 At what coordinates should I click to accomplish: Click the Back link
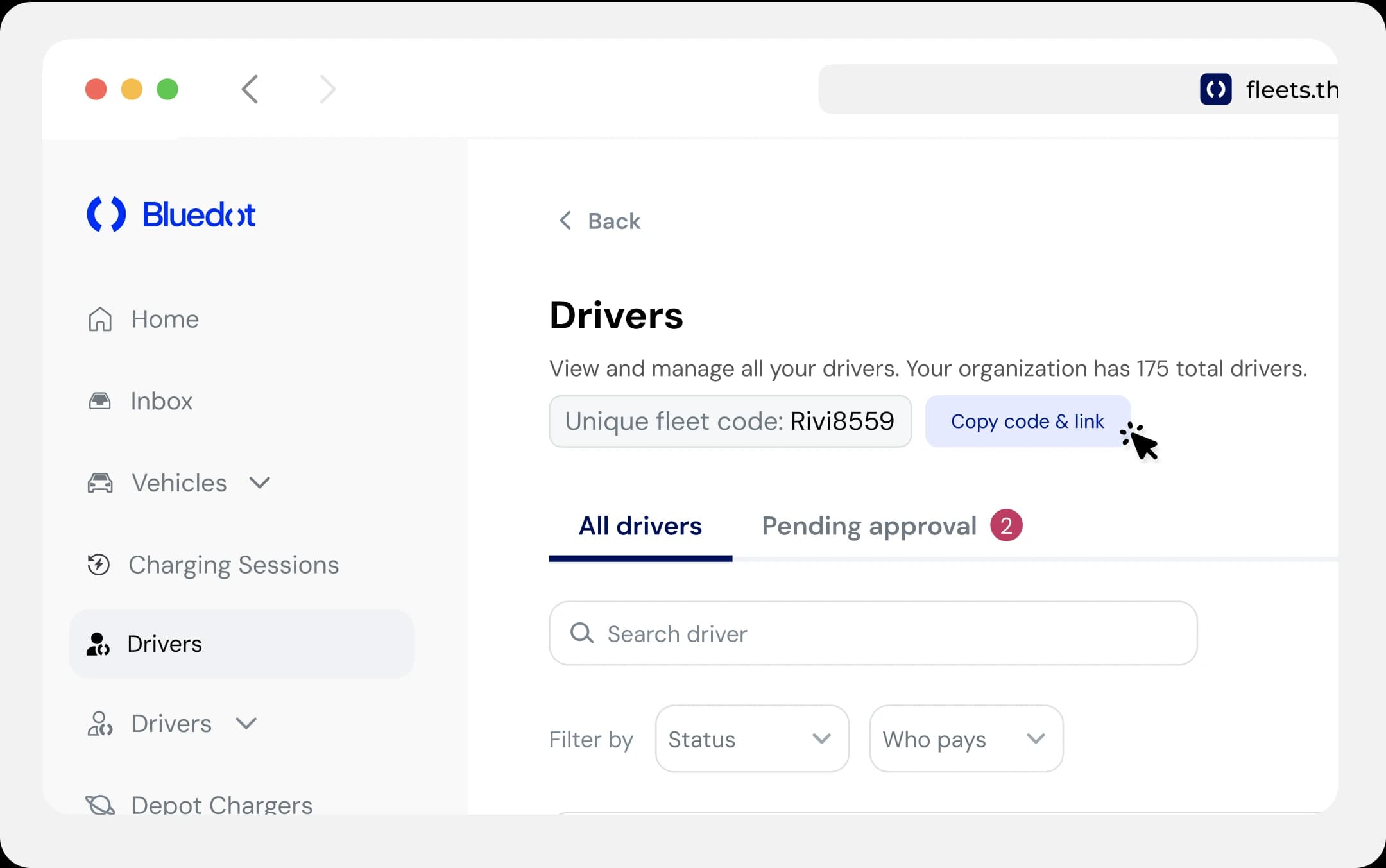(614, 221)
